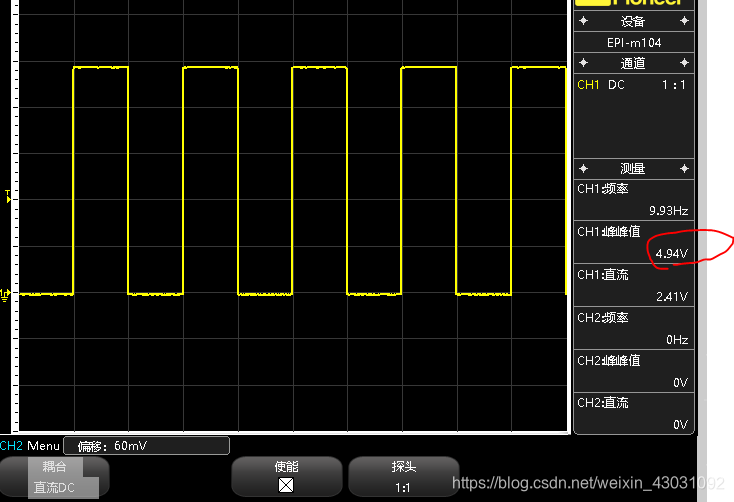Click the CH1 ground reference marker
This screenshot has width=734, height=502.
(5, 295)
